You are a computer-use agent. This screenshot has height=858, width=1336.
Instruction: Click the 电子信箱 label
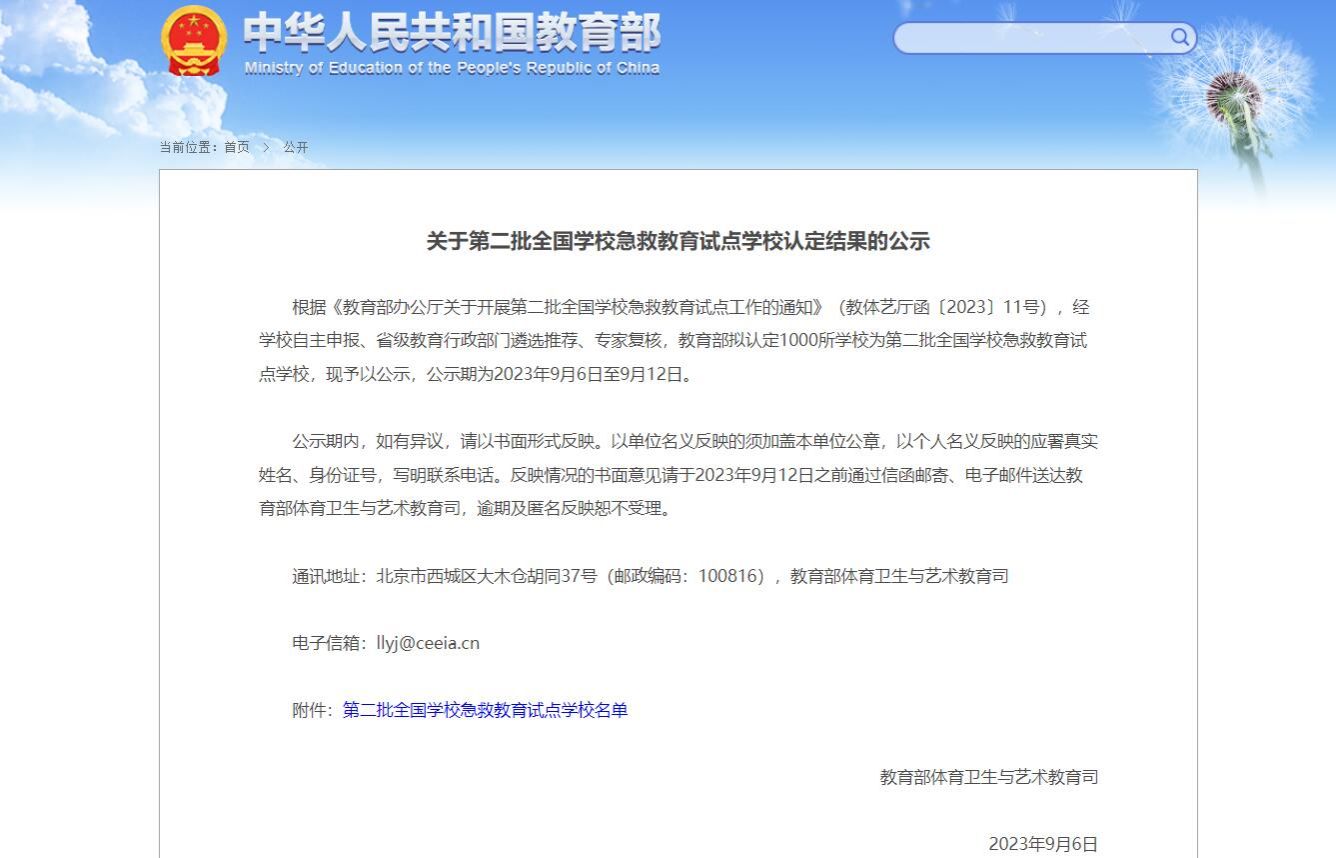tap(329, 643)
